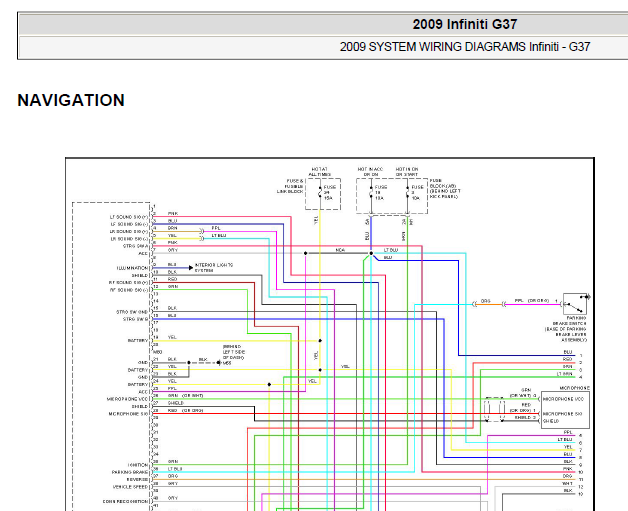
Task: Click the M80 connector label
Action: coord(158,352)
